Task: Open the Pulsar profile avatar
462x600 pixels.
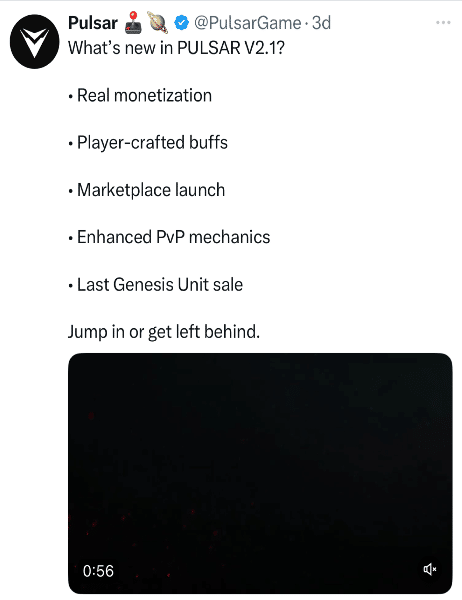Action: pos(34,41)
